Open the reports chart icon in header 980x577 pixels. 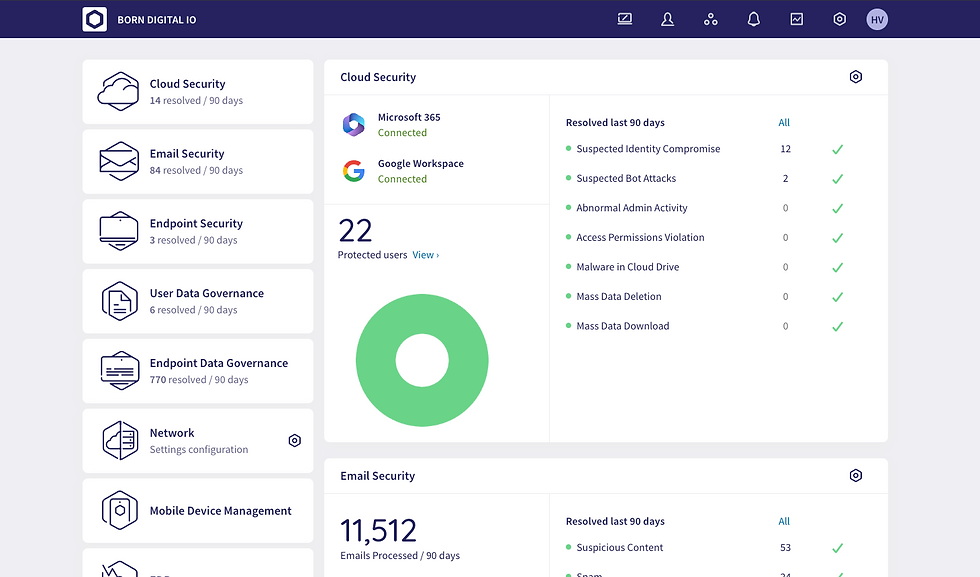coord(797,19)
